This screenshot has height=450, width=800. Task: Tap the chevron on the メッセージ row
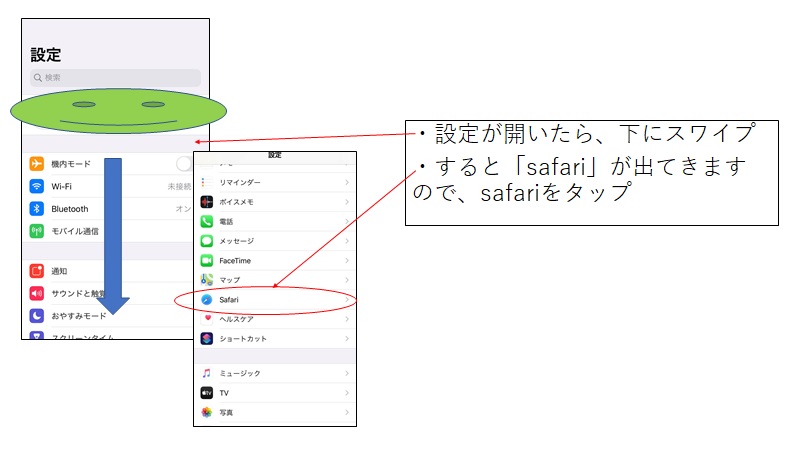(347, 241)
